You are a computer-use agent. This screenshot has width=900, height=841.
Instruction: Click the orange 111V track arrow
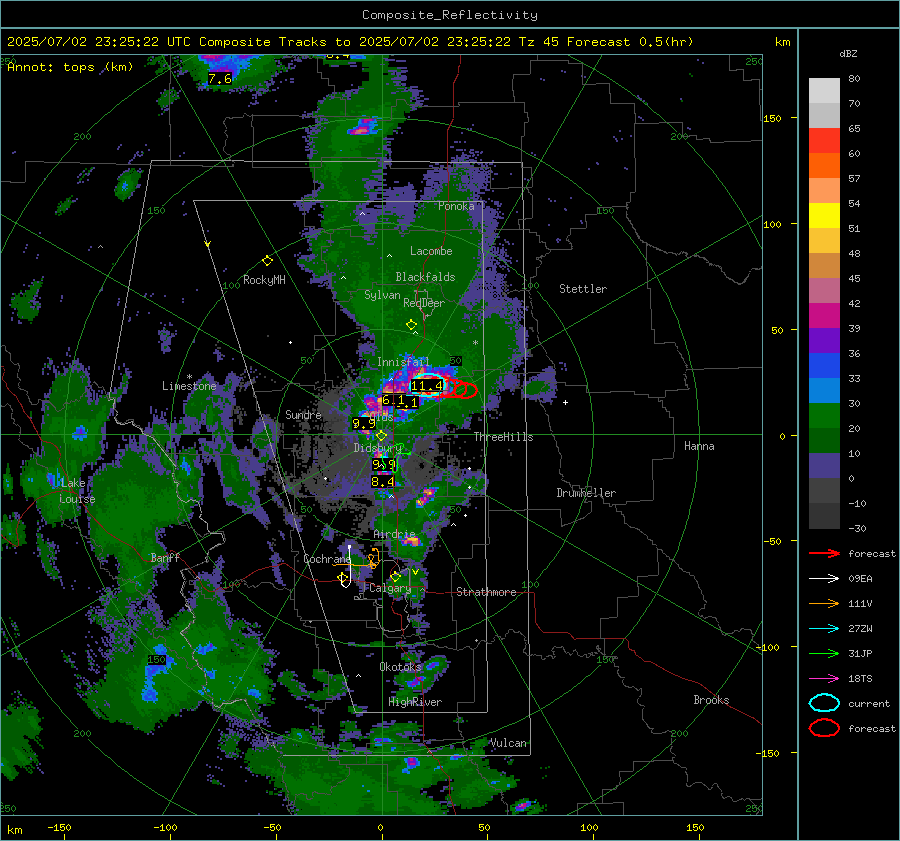click(824, 603)
